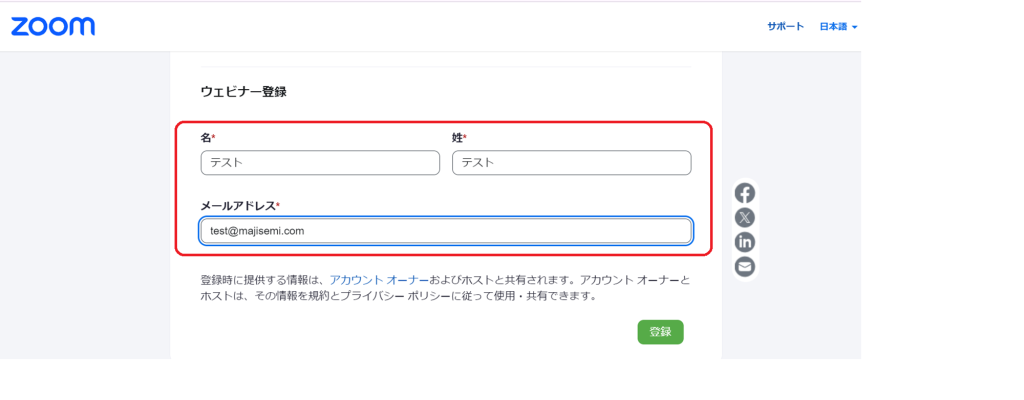Share the webinar via Facebook icon
1024x400 pixels.
(x=744, y=194)
